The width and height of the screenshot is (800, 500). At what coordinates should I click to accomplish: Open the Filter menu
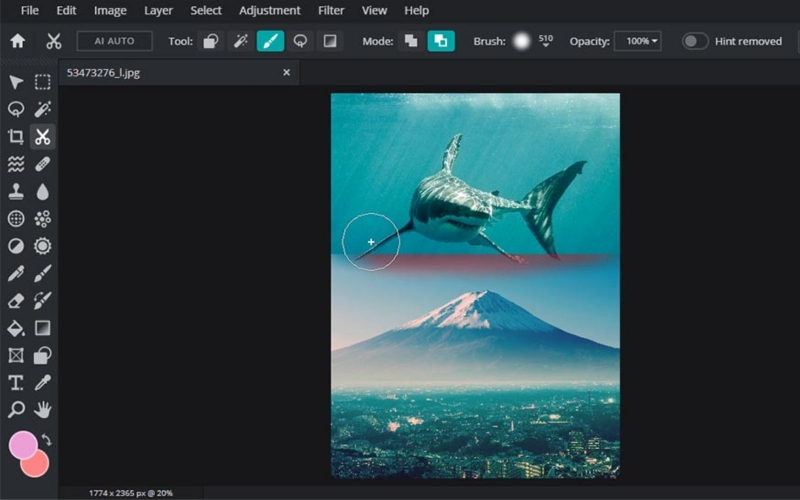pyautogui.click(x=331, y=10)
